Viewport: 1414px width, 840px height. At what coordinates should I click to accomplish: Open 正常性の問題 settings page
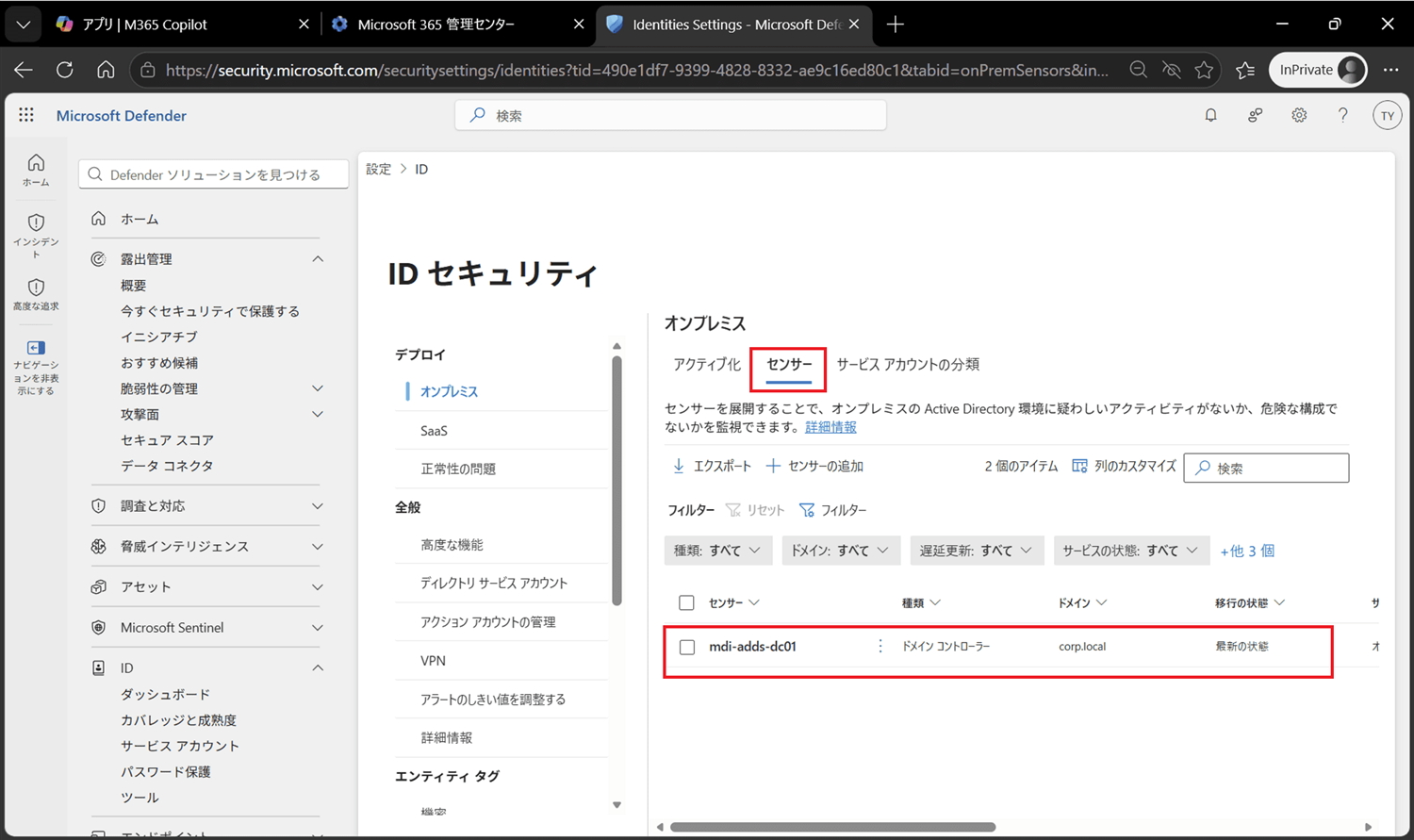[458, 469]
